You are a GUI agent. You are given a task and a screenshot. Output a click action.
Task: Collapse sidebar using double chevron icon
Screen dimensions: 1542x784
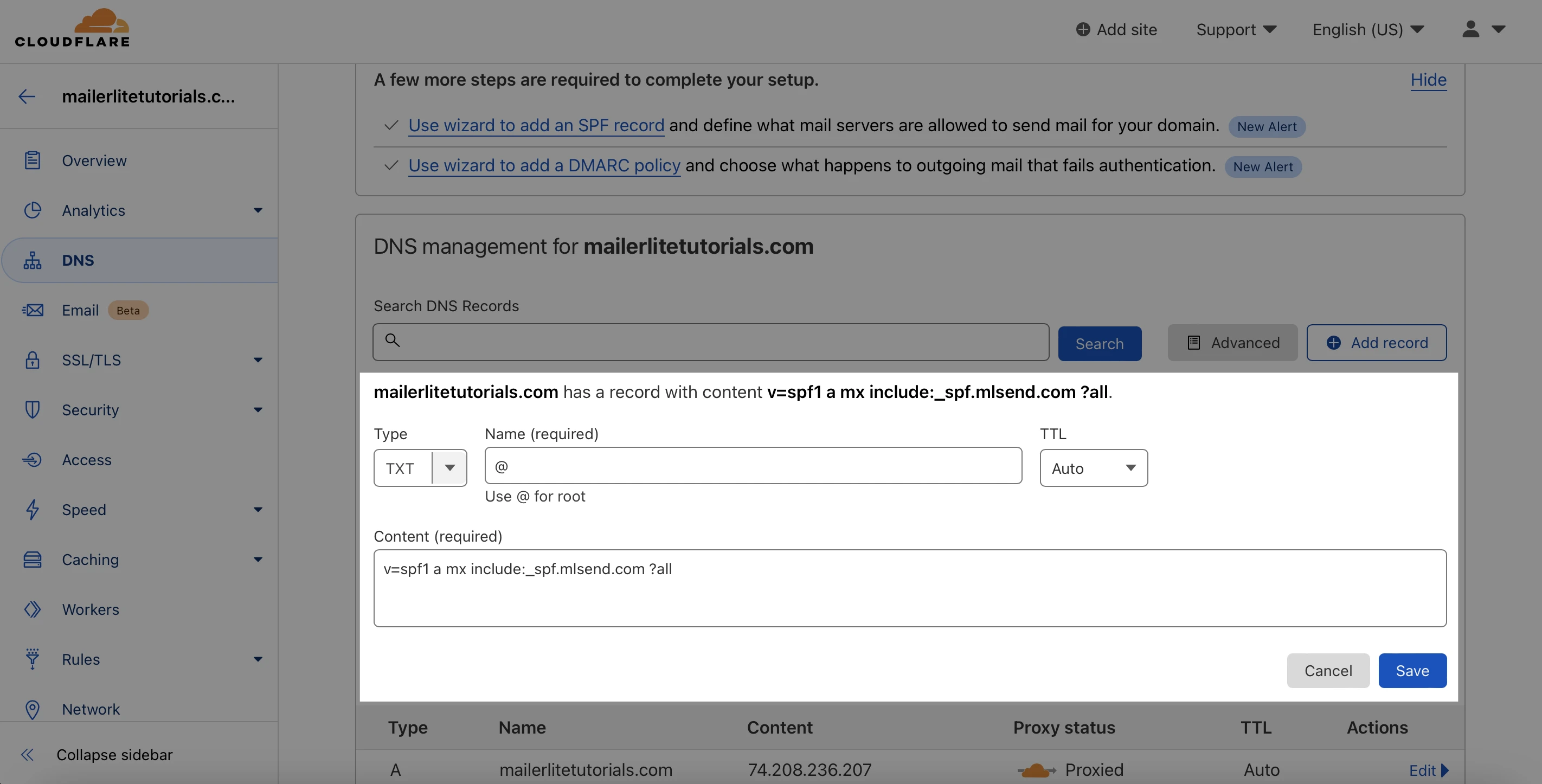27,755
